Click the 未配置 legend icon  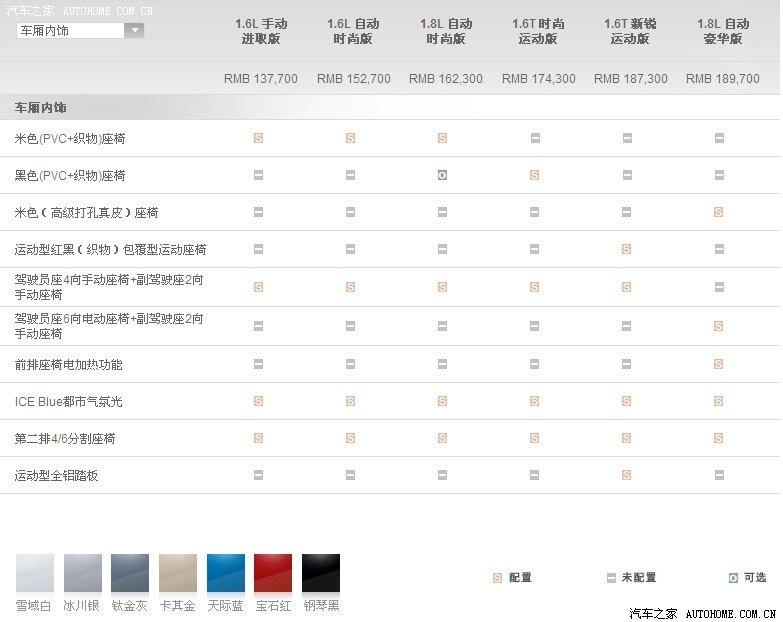(611, 578)
